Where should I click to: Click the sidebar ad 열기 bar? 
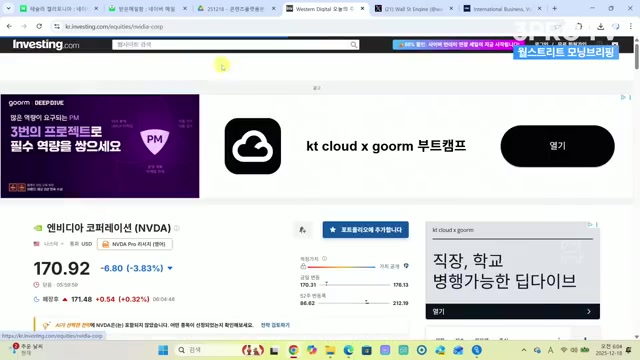click(513, 311)
